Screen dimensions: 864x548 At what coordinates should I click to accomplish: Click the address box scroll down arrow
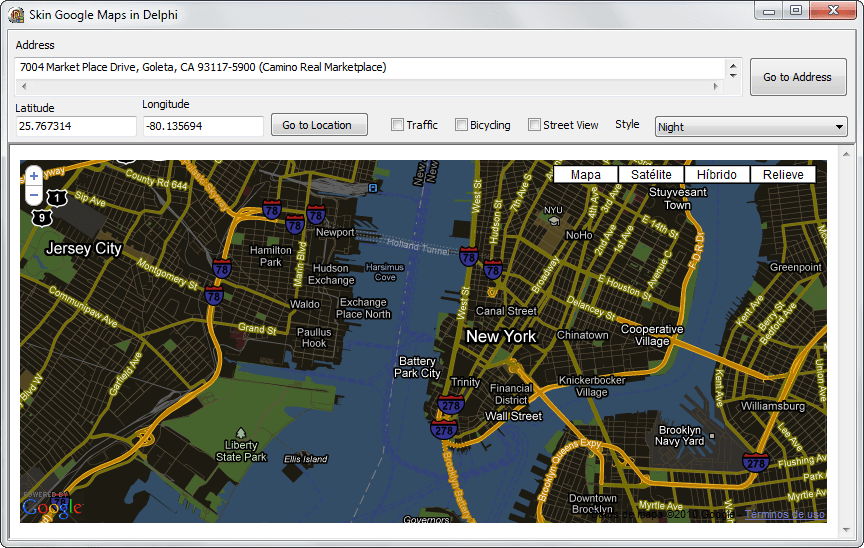733,75
